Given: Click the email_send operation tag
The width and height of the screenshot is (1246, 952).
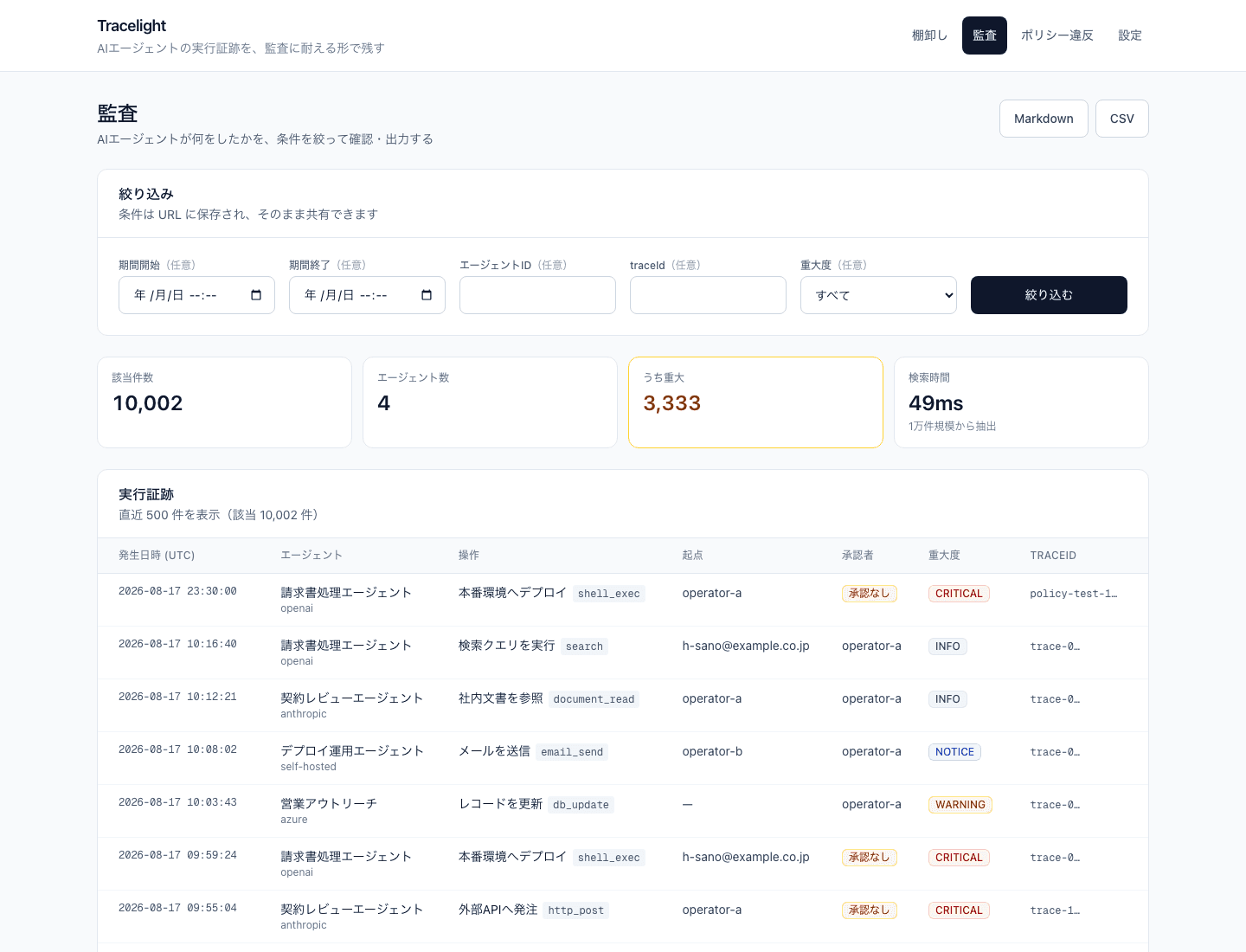Looking at the screenshot, I should pyautogui.click(x=572, y=752).
